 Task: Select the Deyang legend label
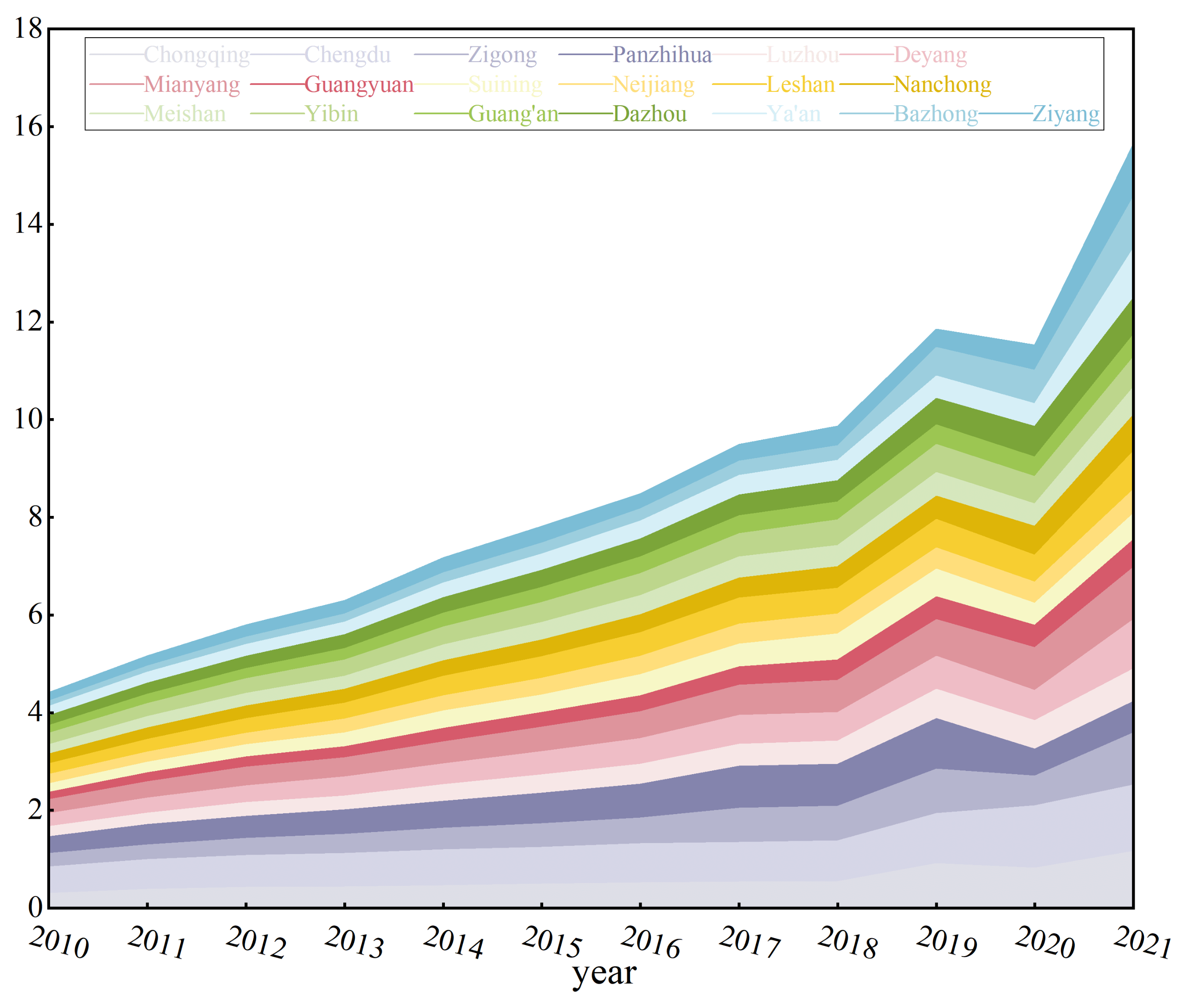930,55
